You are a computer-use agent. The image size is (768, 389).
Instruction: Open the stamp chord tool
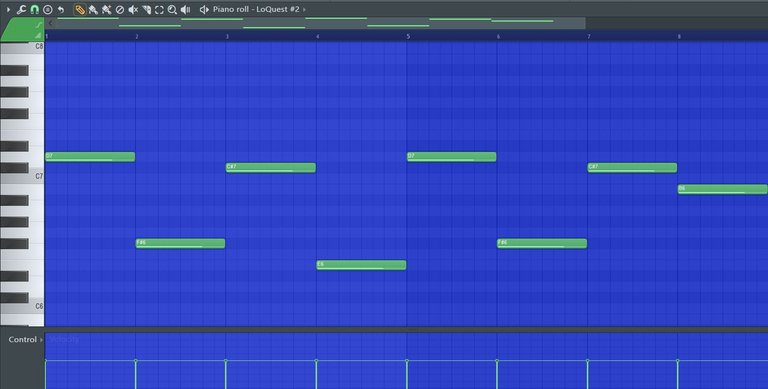point(48,9)
